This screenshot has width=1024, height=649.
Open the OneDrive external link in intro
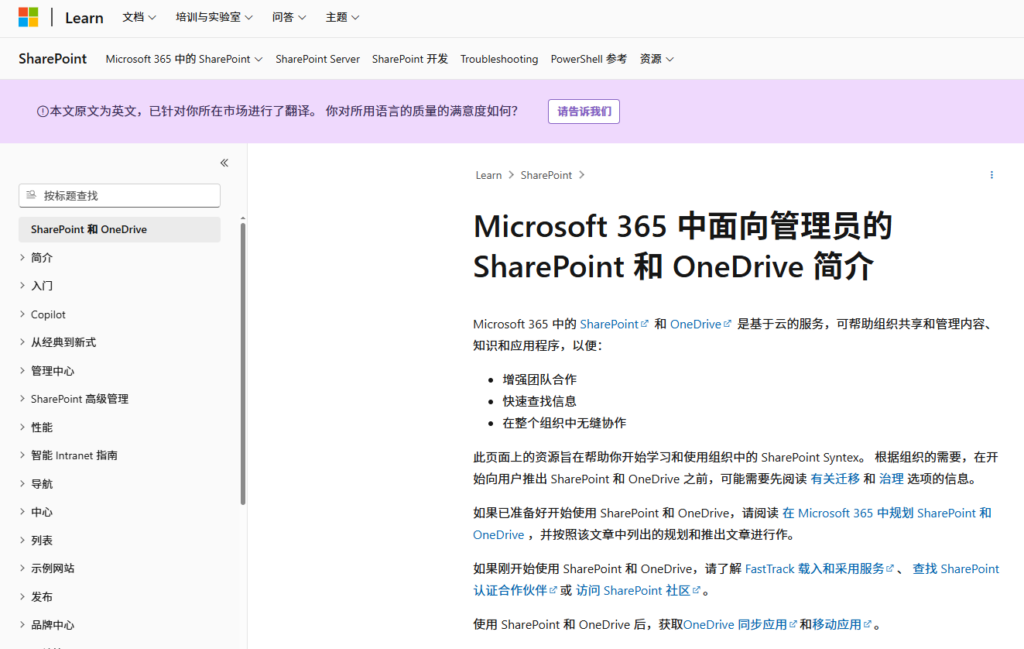tap(700, 324)
